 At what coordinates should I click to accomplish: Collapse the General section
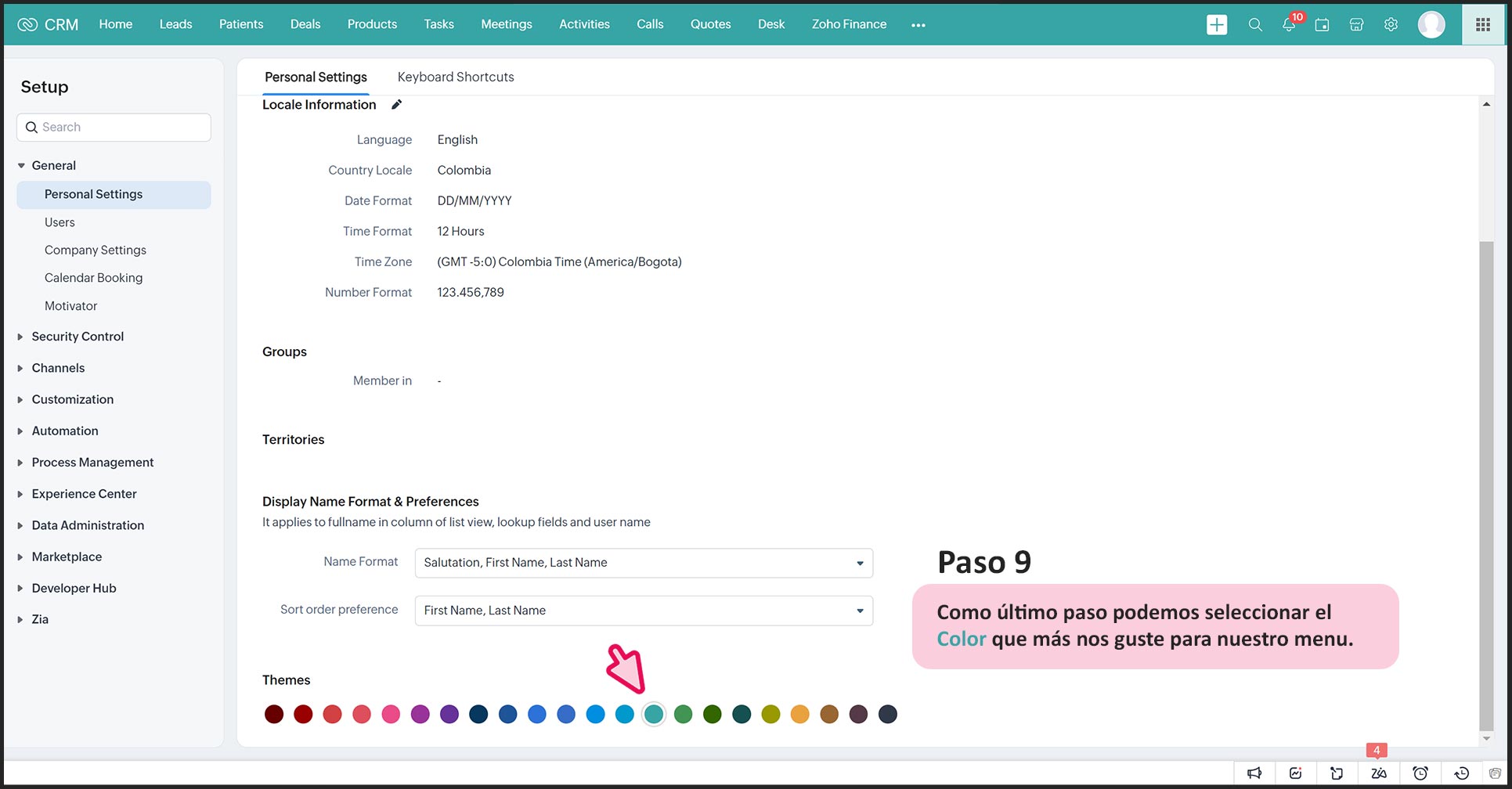click(x=21, y=166)
